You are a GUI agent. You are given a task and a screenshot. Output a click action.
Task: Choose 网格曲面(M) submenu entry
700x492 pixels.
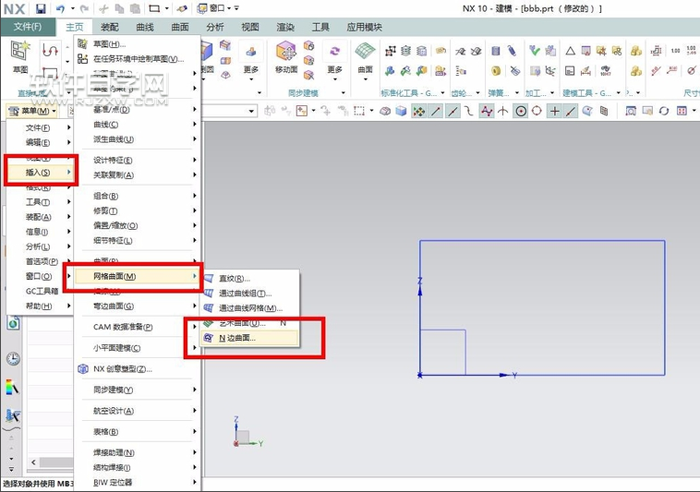pyautogui.click(x=136, y=277)
